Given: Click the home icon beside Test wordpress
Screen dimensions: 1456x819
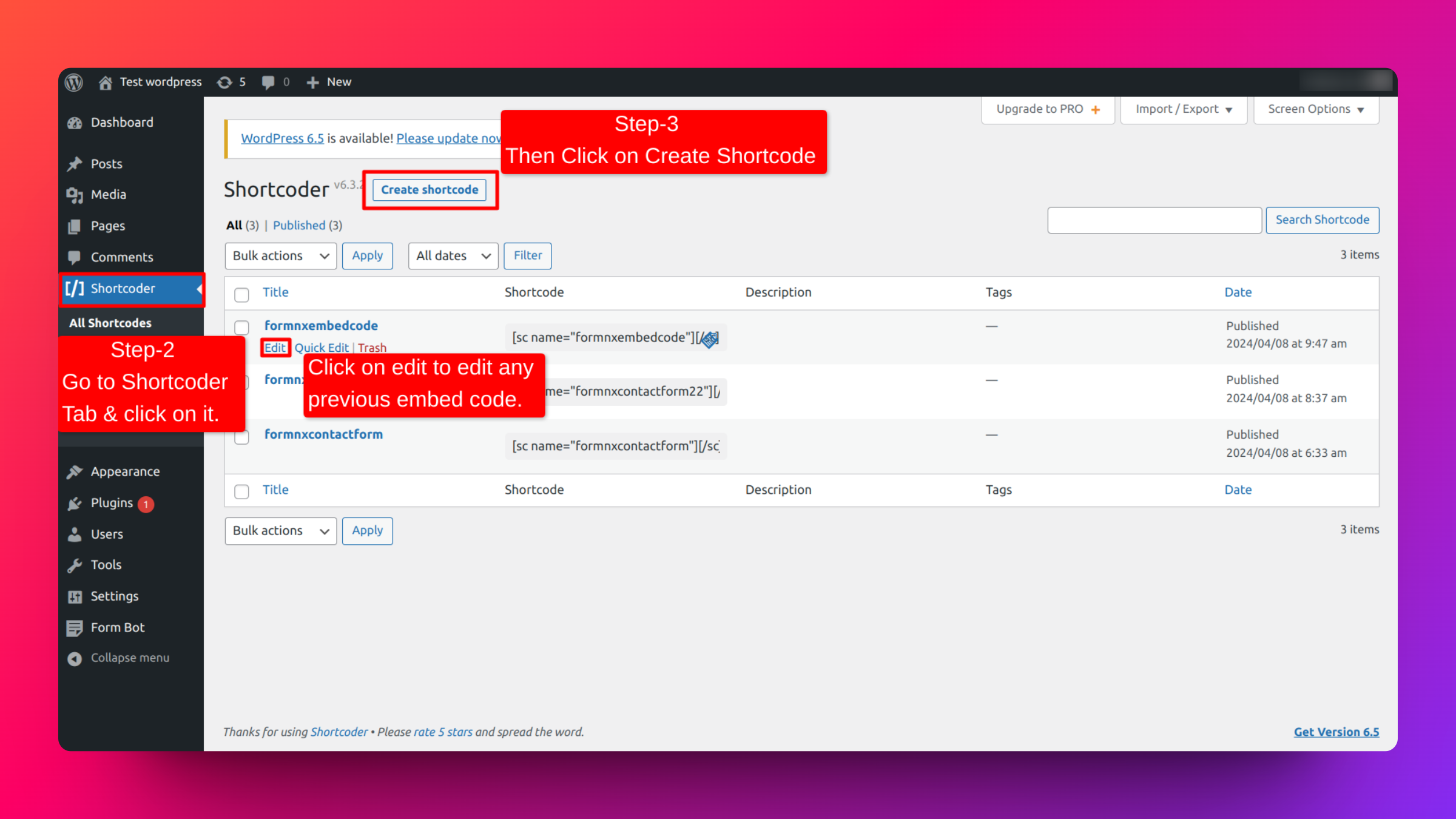Looking at the screenshot, I should point(106,83).
